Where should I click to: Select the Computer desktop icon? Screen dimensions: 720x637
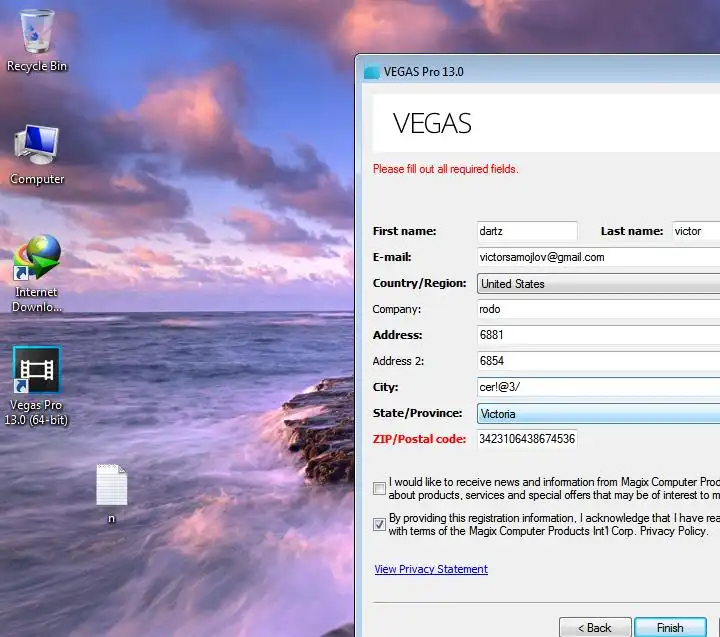(x=37, y=154)
